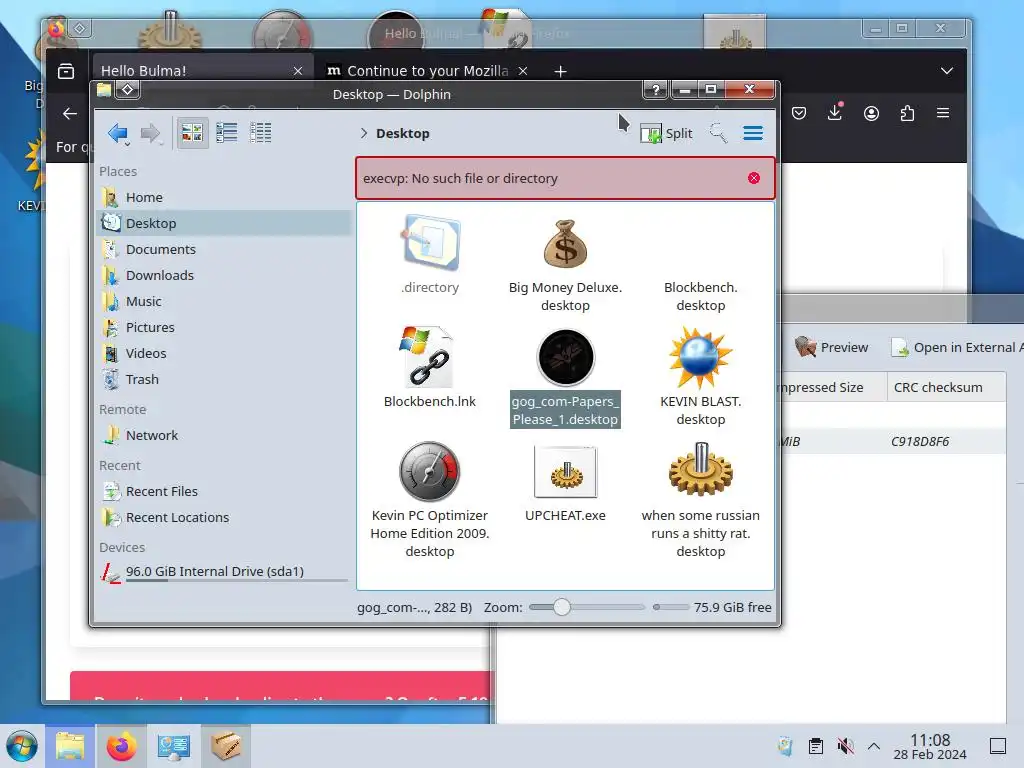
Task: Open Firefox Pocket save icon
Action: [799, 114]
